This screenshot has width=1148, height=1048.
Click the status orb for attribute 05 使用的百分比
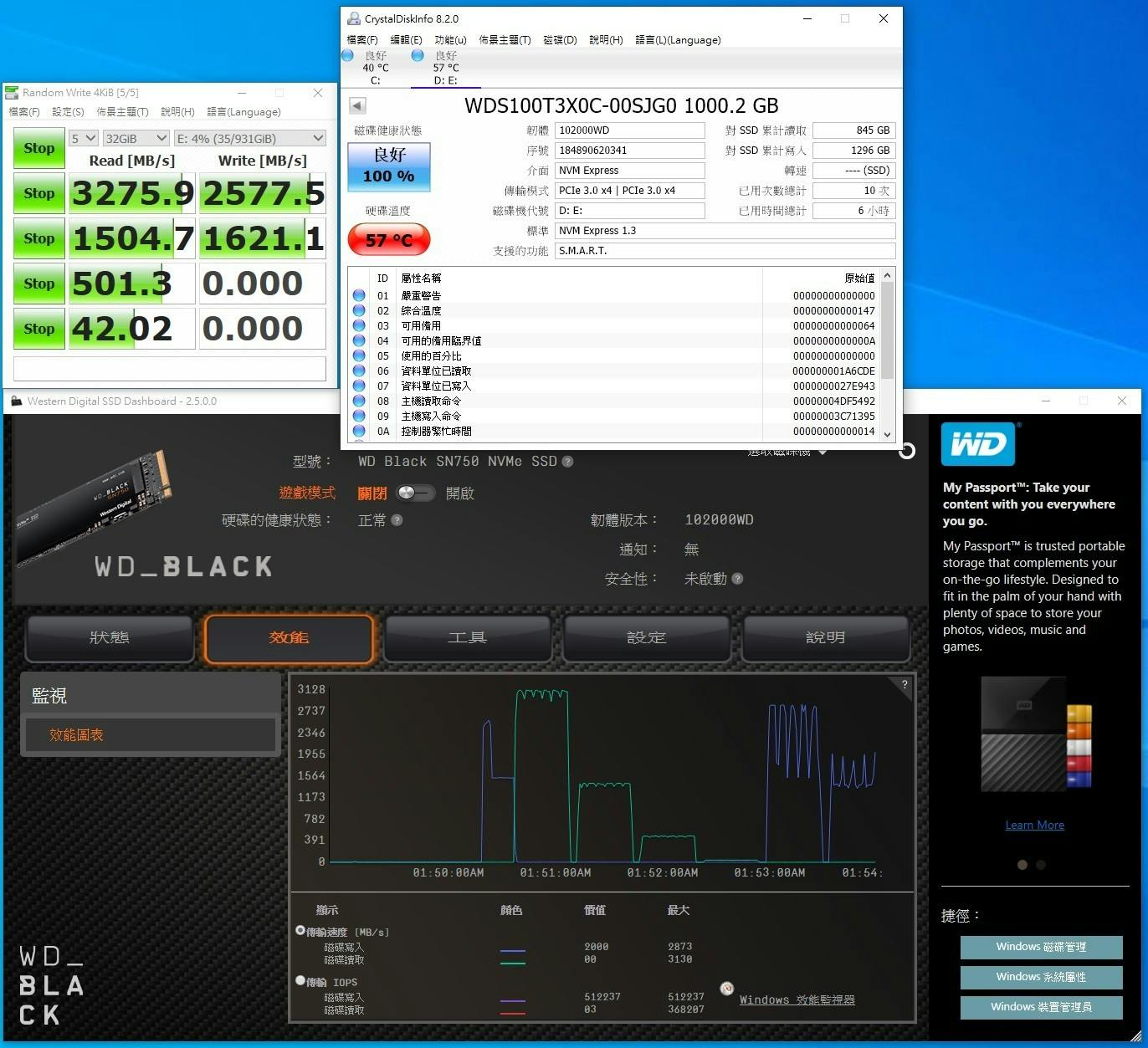[x=359, y=355]
